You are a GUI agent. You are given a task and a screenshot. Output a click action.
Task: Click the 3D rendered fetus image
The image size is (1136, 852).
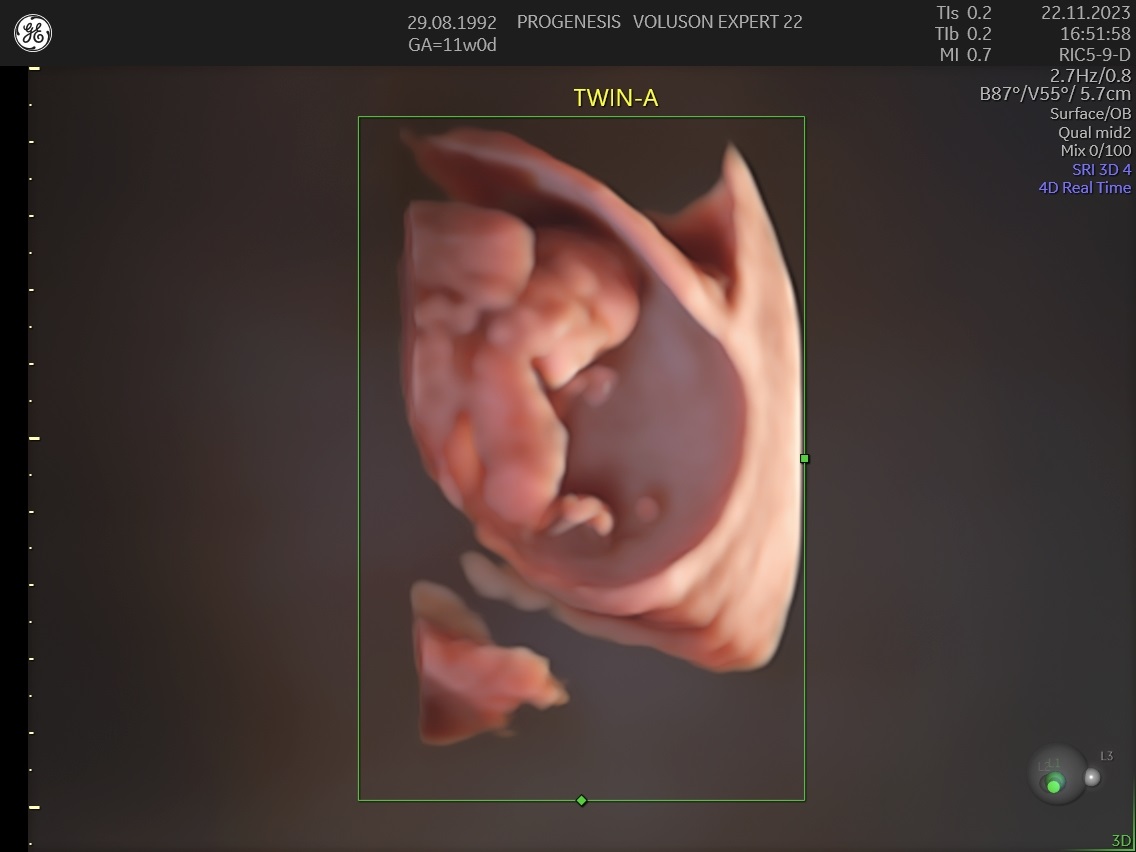pyautogui.click(x=600, y=420)
